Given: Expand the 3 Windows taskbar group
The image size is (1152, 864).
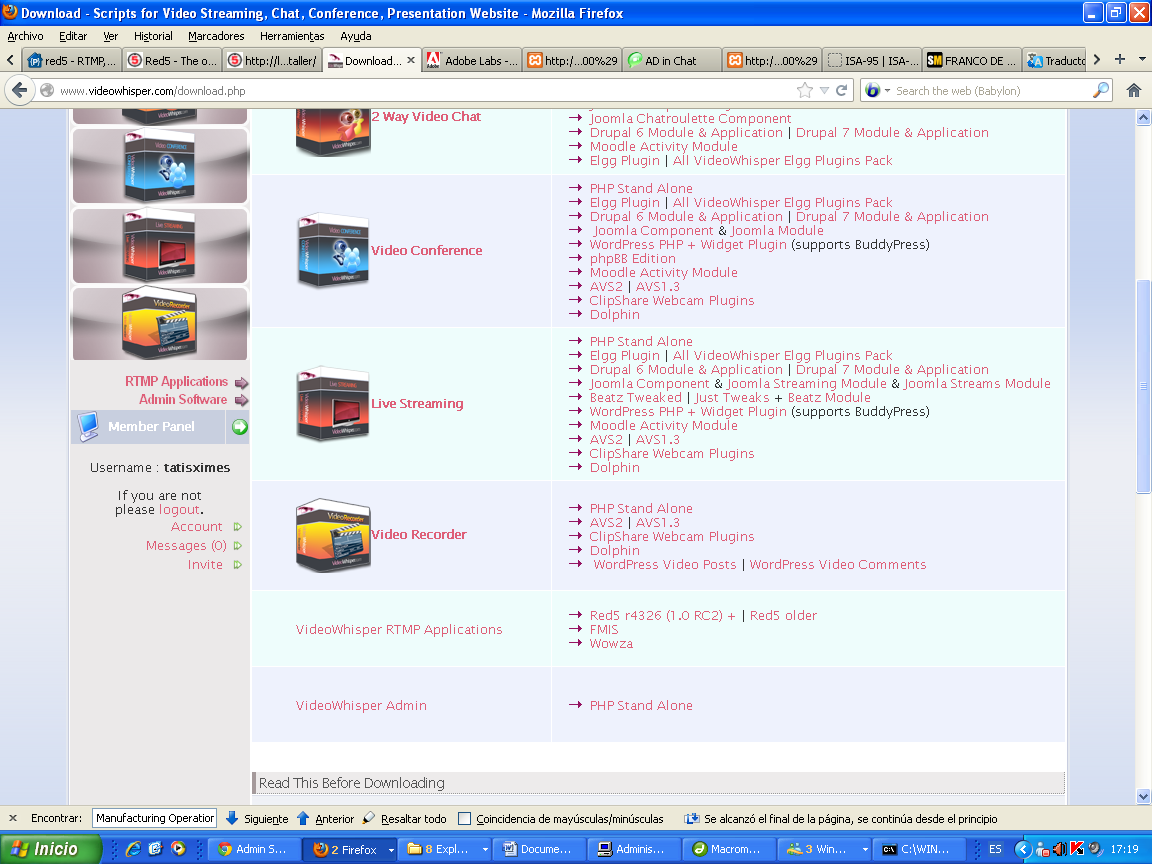Looking at the screenshot, I should click(x=865, y=849).
